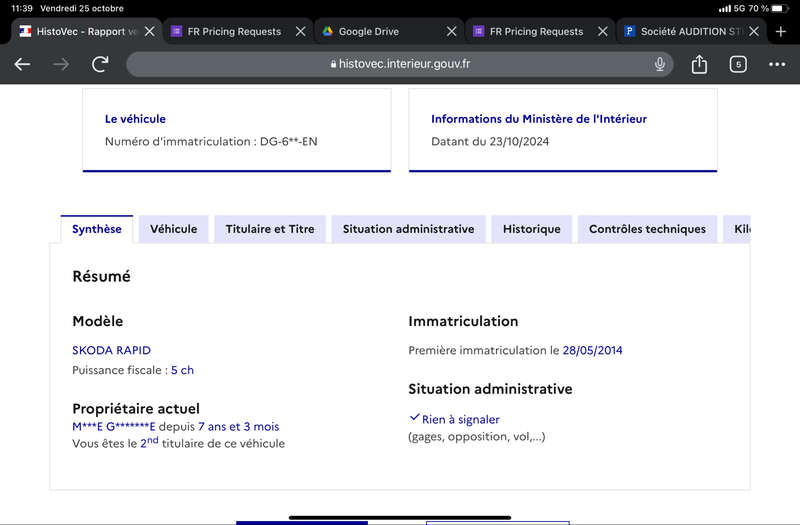The height and width of the screenshot is (525, 800).
Task: Click the first registration date 28/05/2014
Action: pos(592,351)
